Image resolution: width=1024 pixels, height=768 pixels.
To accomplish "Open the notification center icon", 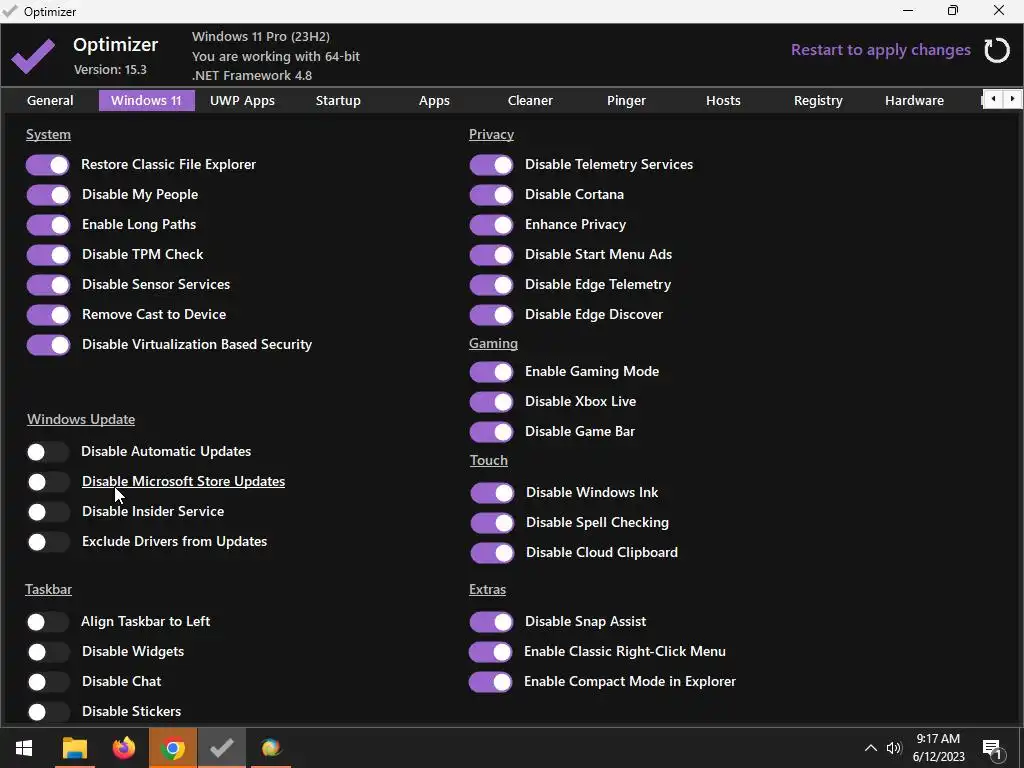I will pyautogui.click(x=993, y=749).
